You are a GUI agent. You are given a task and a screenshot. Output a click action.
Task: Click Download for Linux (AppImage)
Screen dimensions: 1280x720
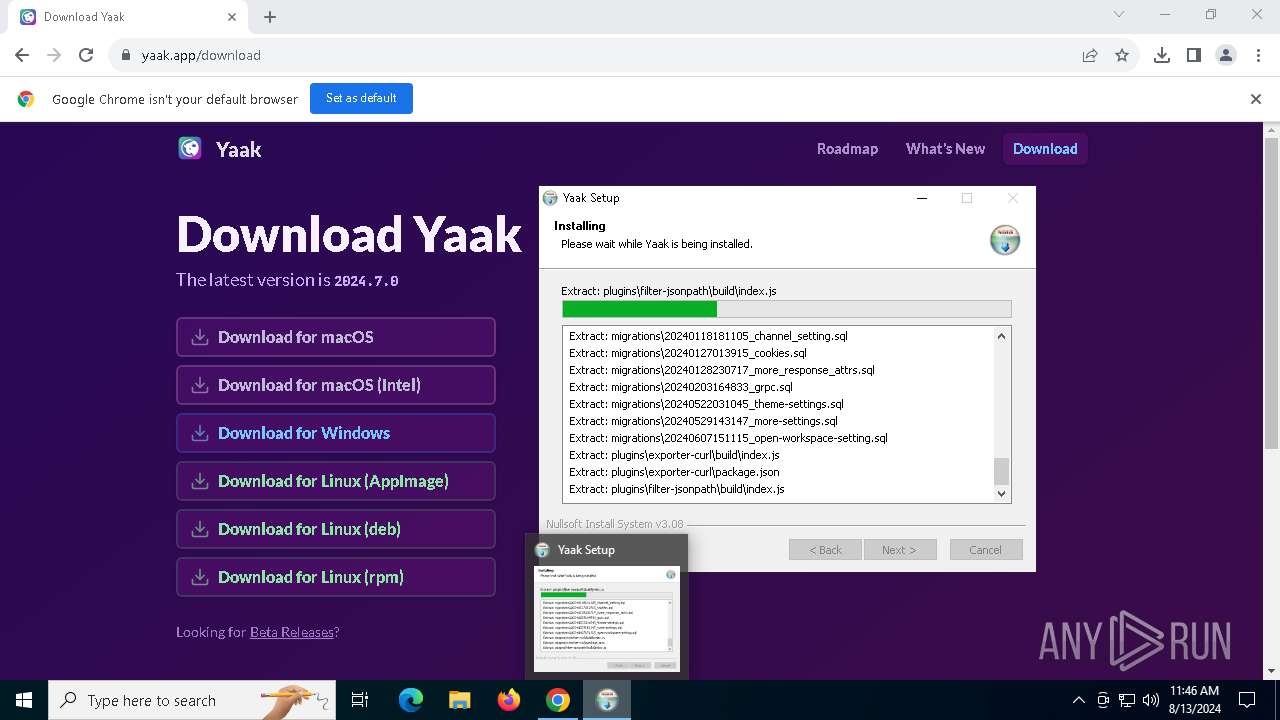click(336, 481)
